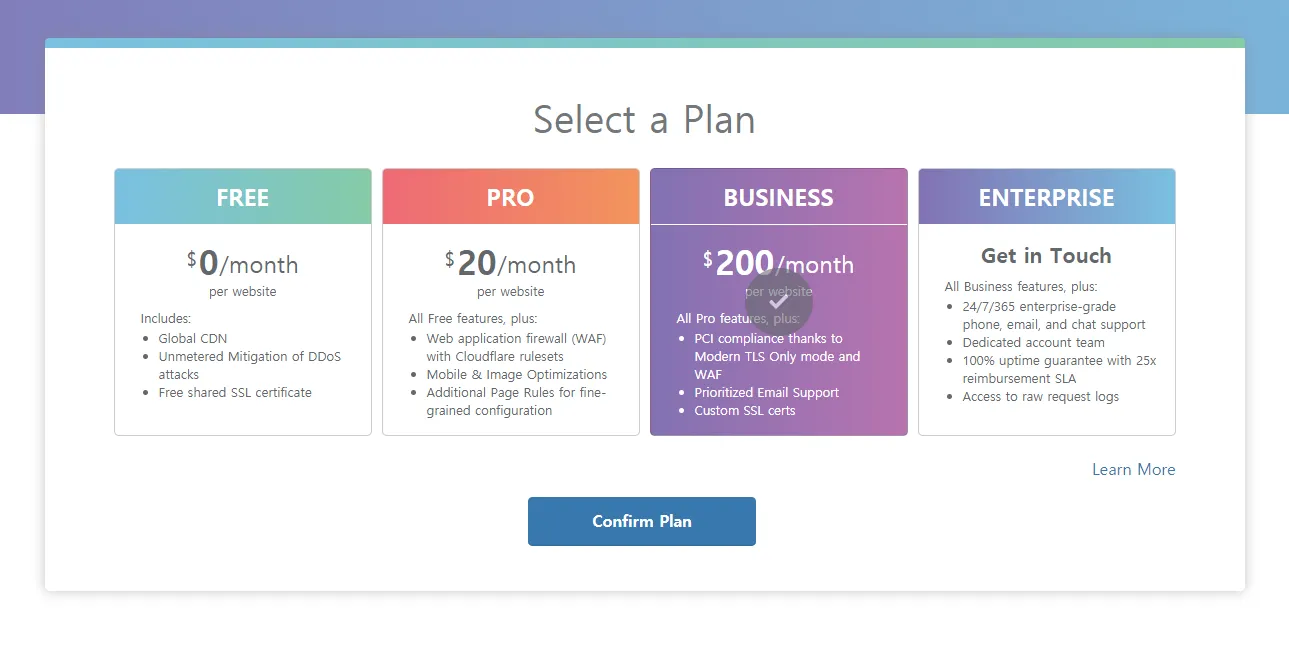Click the $20/month price text
The width and height of the screenshot is (1289, 650).
(x=511, y=264)
